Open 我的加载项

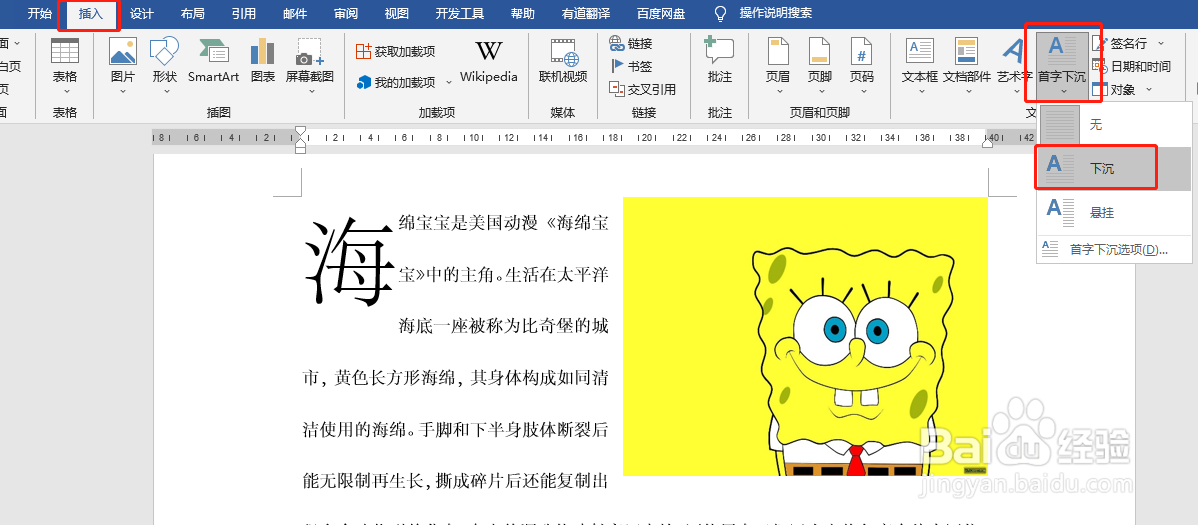(x=396, y=82)
